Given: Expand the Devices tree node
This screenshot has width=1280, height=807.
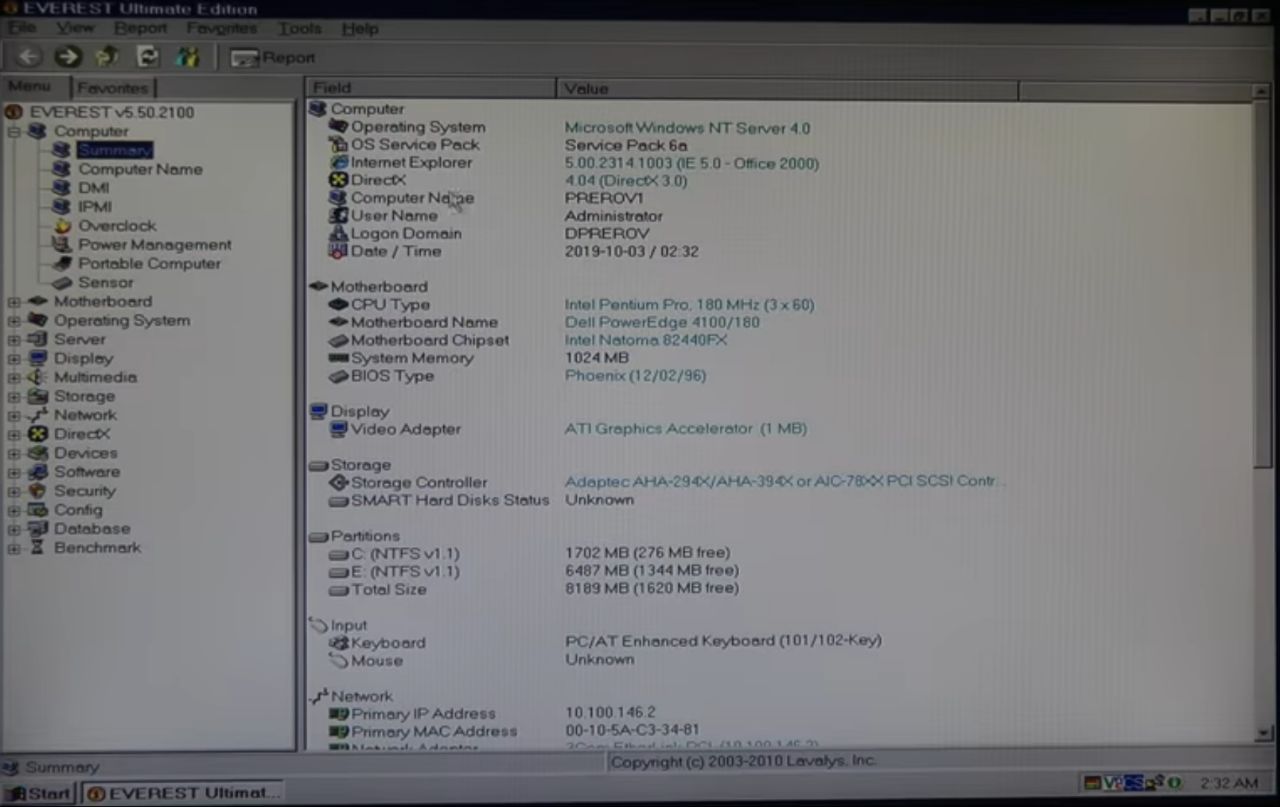Looking at the screenshot, I should [14, 453].
